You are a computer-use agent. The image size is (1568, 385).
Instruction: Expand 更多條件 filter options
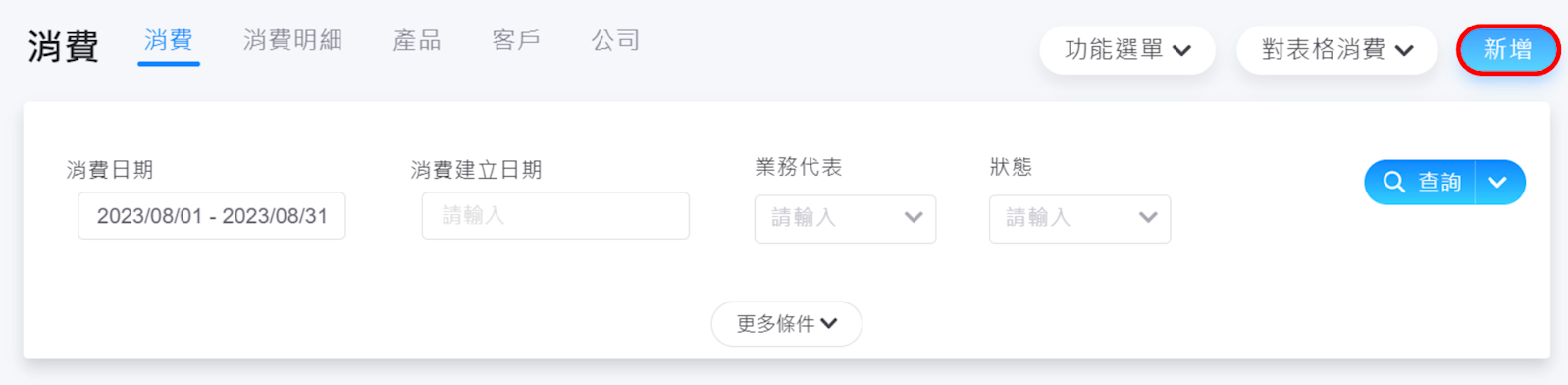(x=787, y=323)
